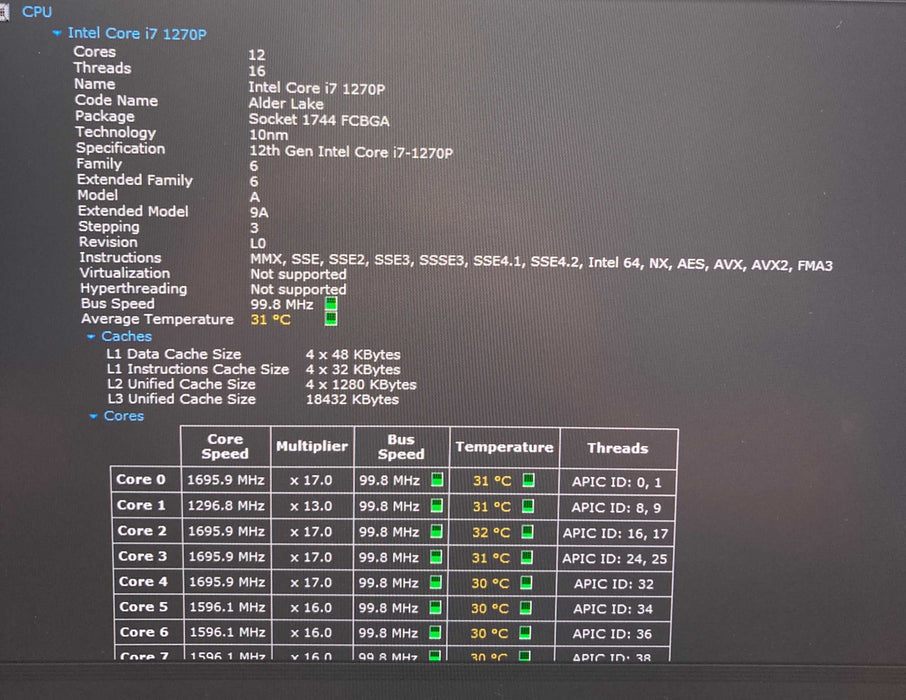Click Core 1 temperature green indicator
The image size is (906, 700).
(x=528, y=506)
